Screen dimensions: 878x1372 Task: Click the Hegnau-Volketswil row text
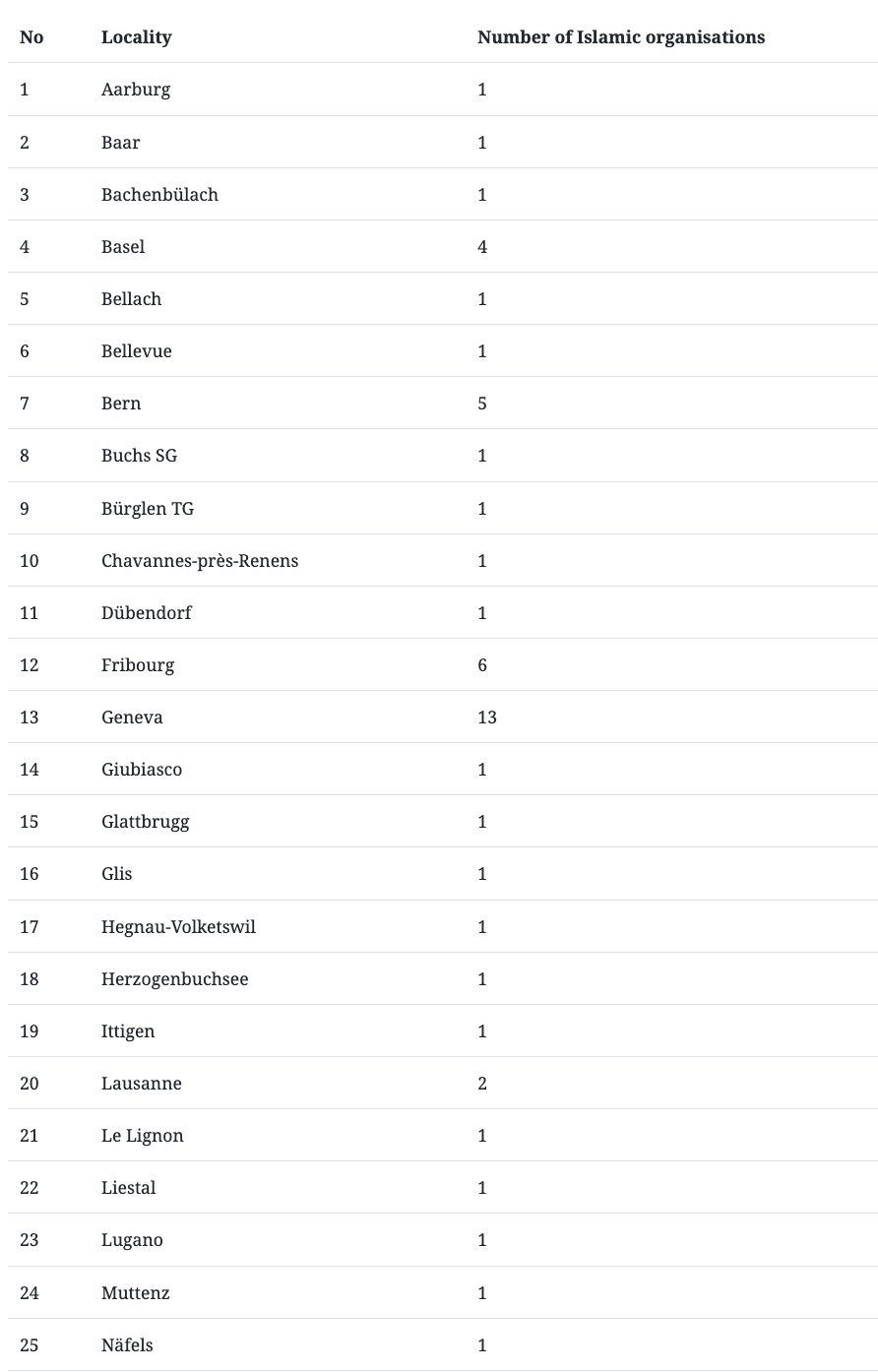coord(178,927)
